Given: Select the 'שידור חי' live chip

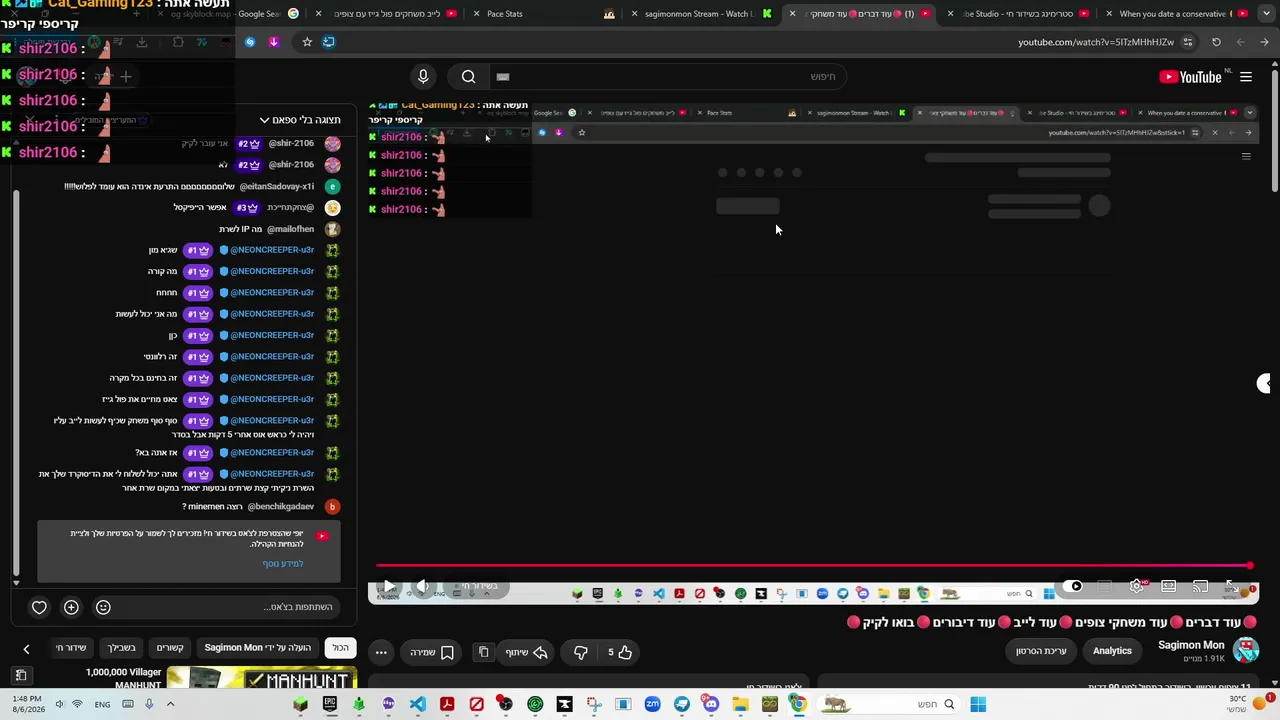Looking at the screenshot, I should click(x=71, y=648).
